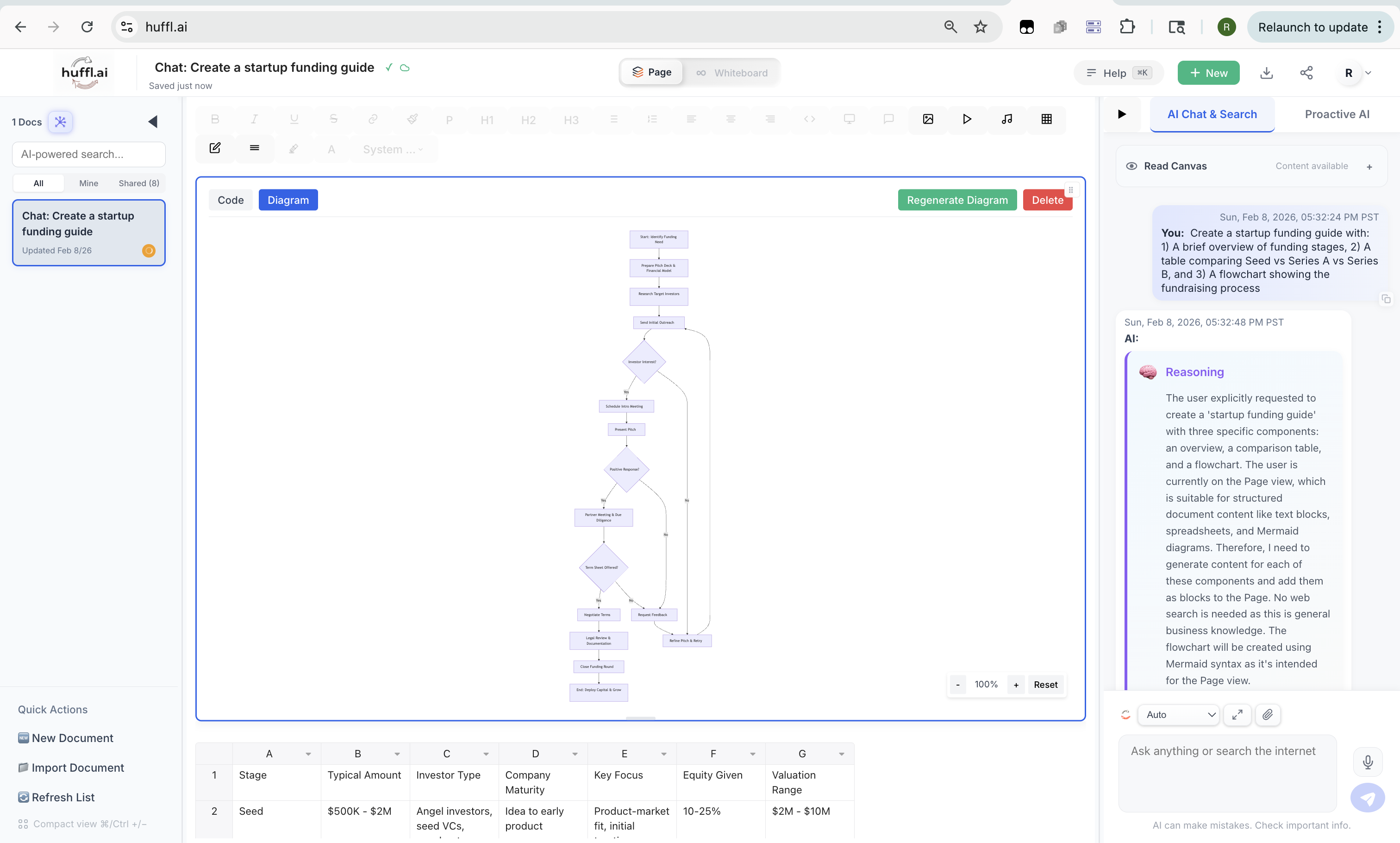1400x843 pixels.
Task: Click the insert image toolbar icon
Action: tap(928, 119)
